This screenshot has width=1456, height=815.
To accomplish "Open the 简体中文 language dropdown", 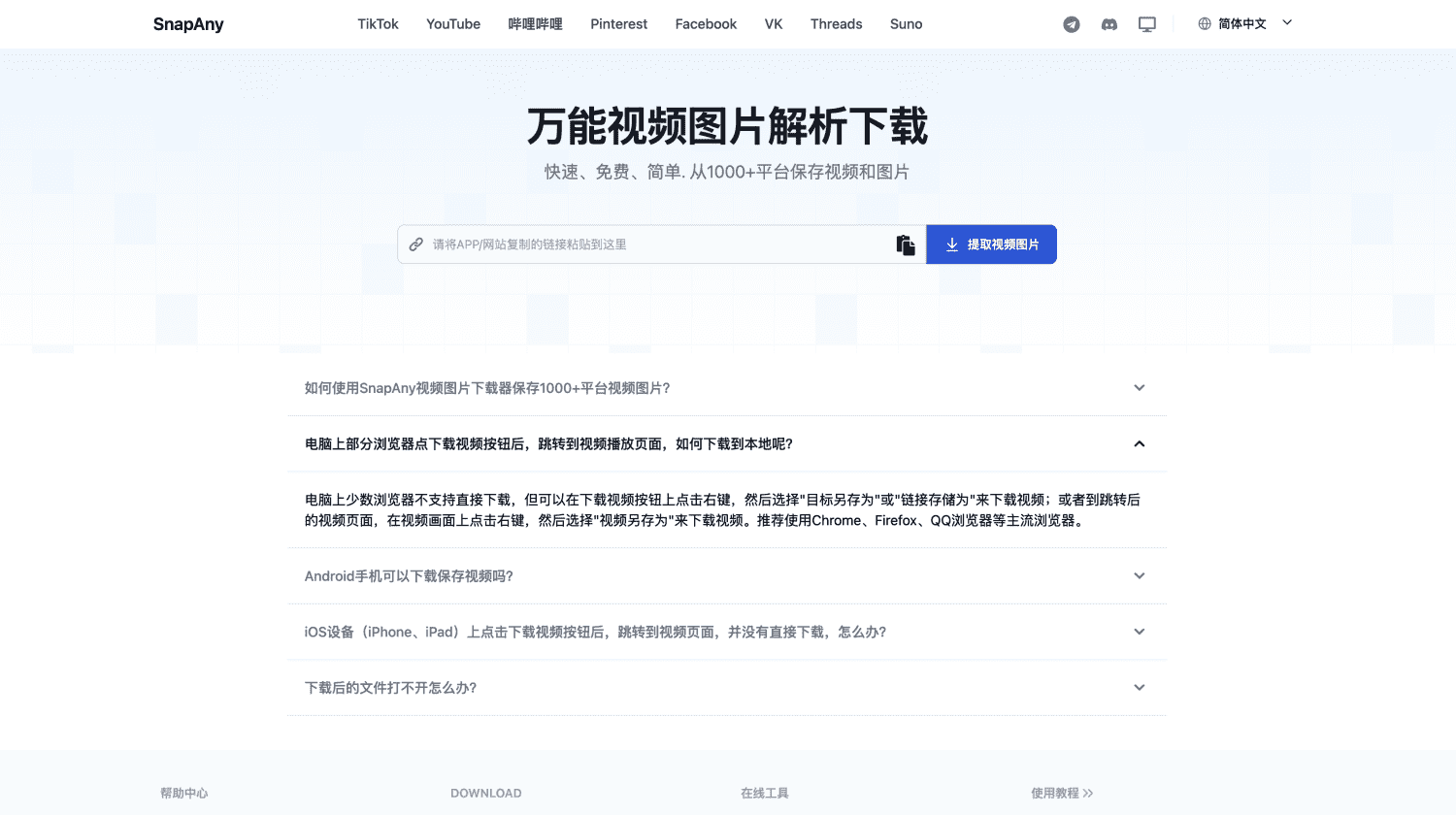I will pos(1245,23).
